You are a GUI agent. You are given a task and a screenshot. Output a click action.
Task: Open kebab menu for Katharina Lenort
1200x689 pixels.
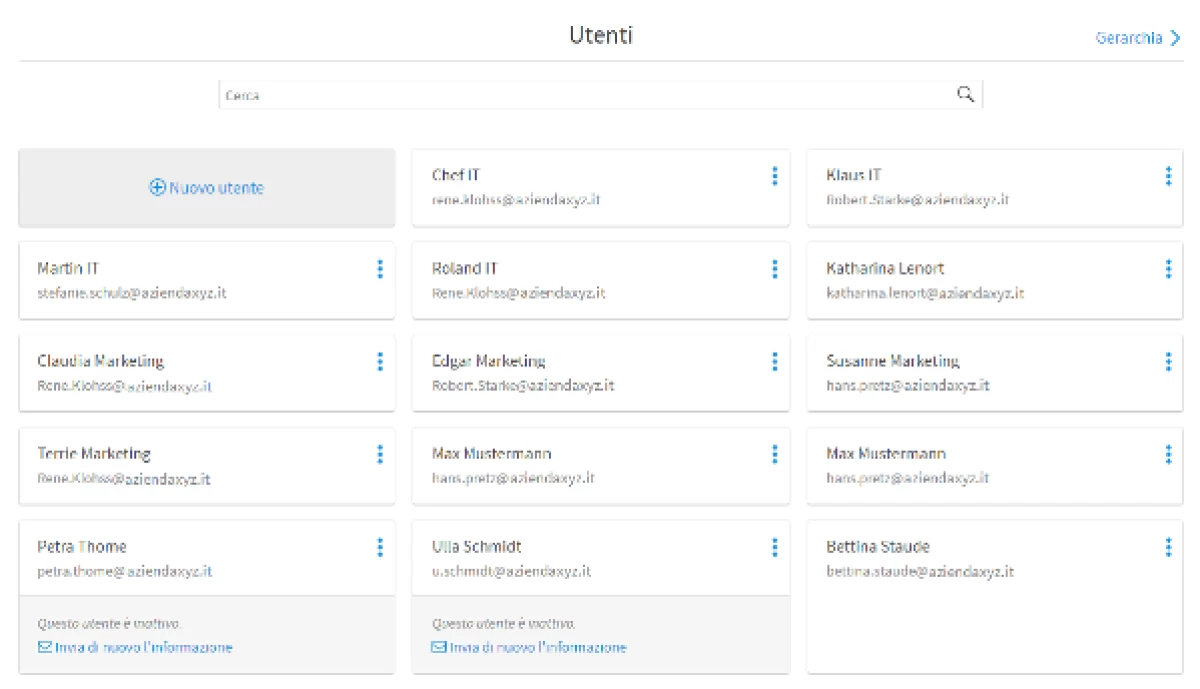click(x=1168, y=269)
